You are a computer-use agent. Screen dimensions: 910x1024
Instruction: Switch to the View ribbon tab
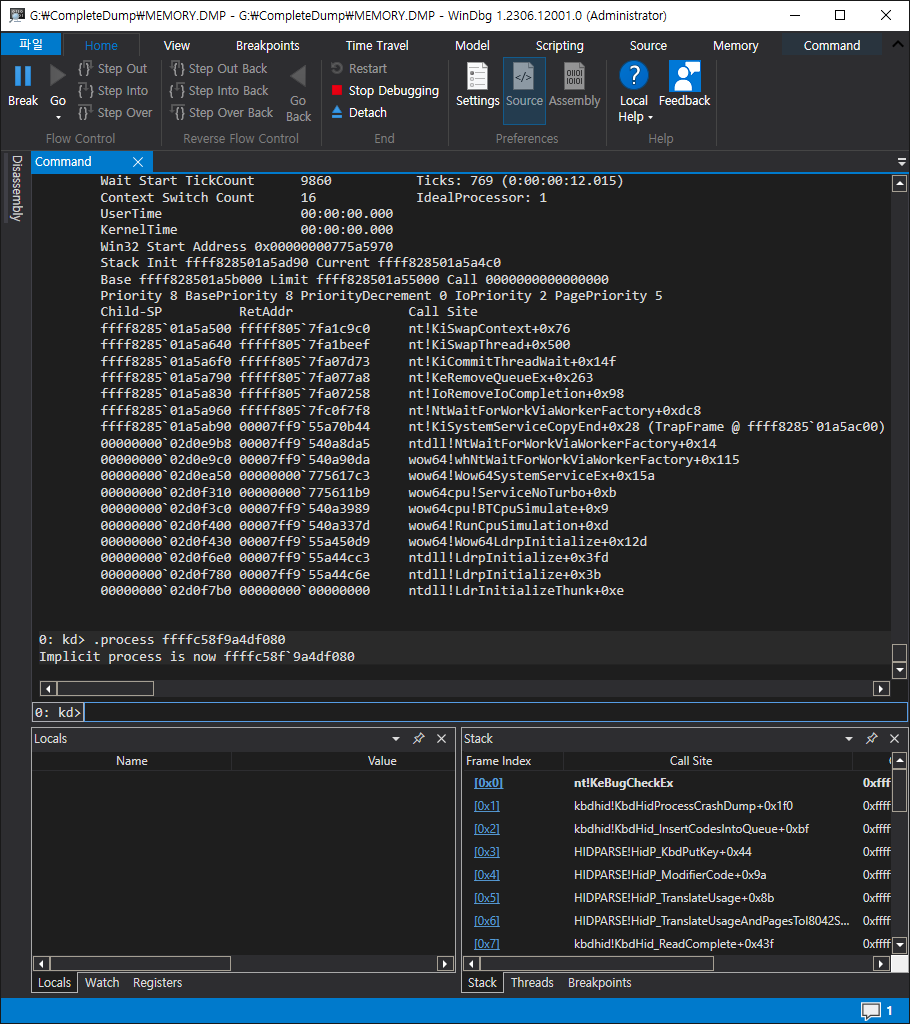click(x=176, y=46)
